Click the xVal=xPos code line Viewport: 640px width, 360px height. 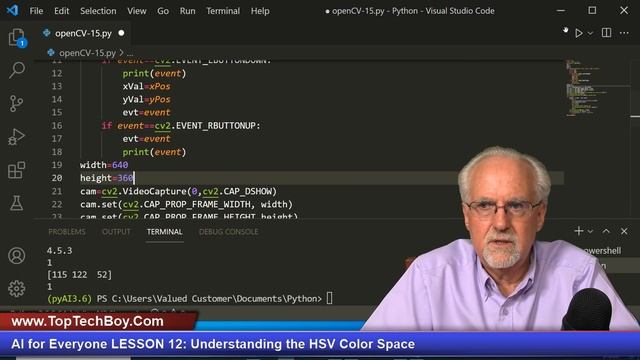pyautogui.click(x=147, y=87)
